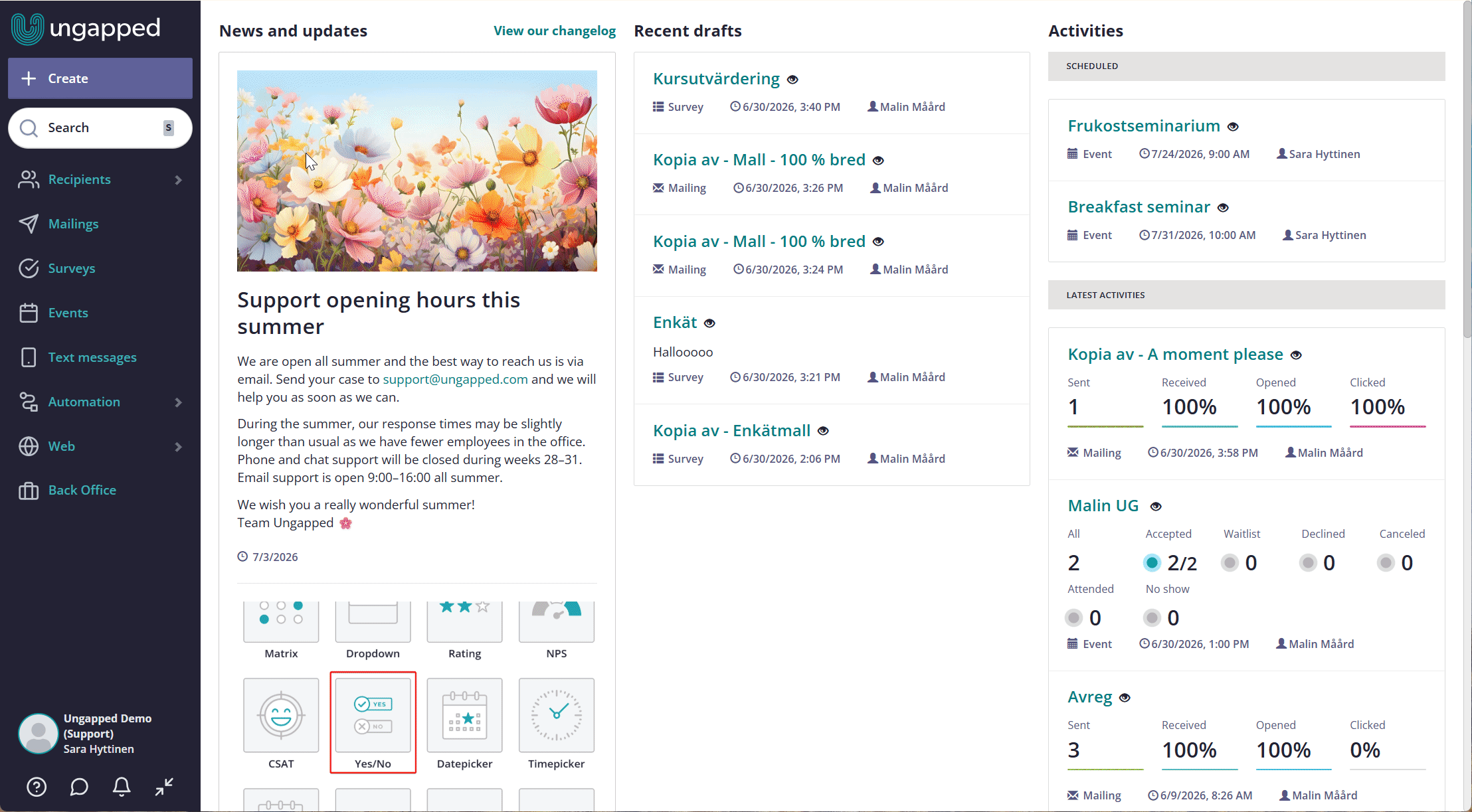Open the Malin UG event activity
The height and width of the screenshot is (812, 1472).
(1103, 505)
